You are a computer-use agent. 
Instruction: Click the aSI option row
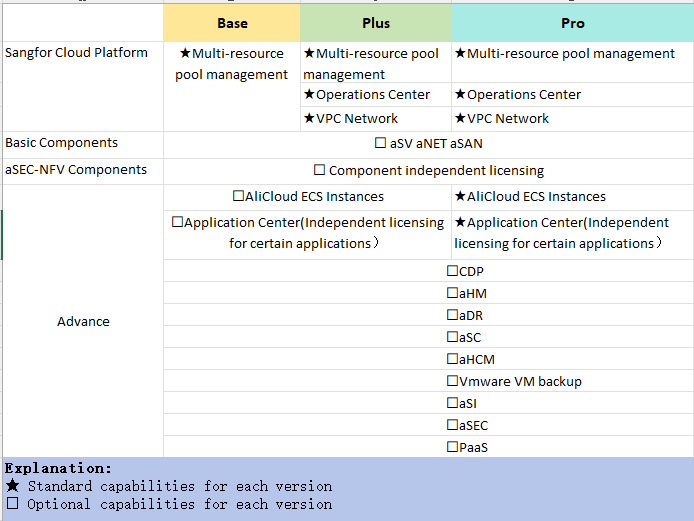(428, 403)
